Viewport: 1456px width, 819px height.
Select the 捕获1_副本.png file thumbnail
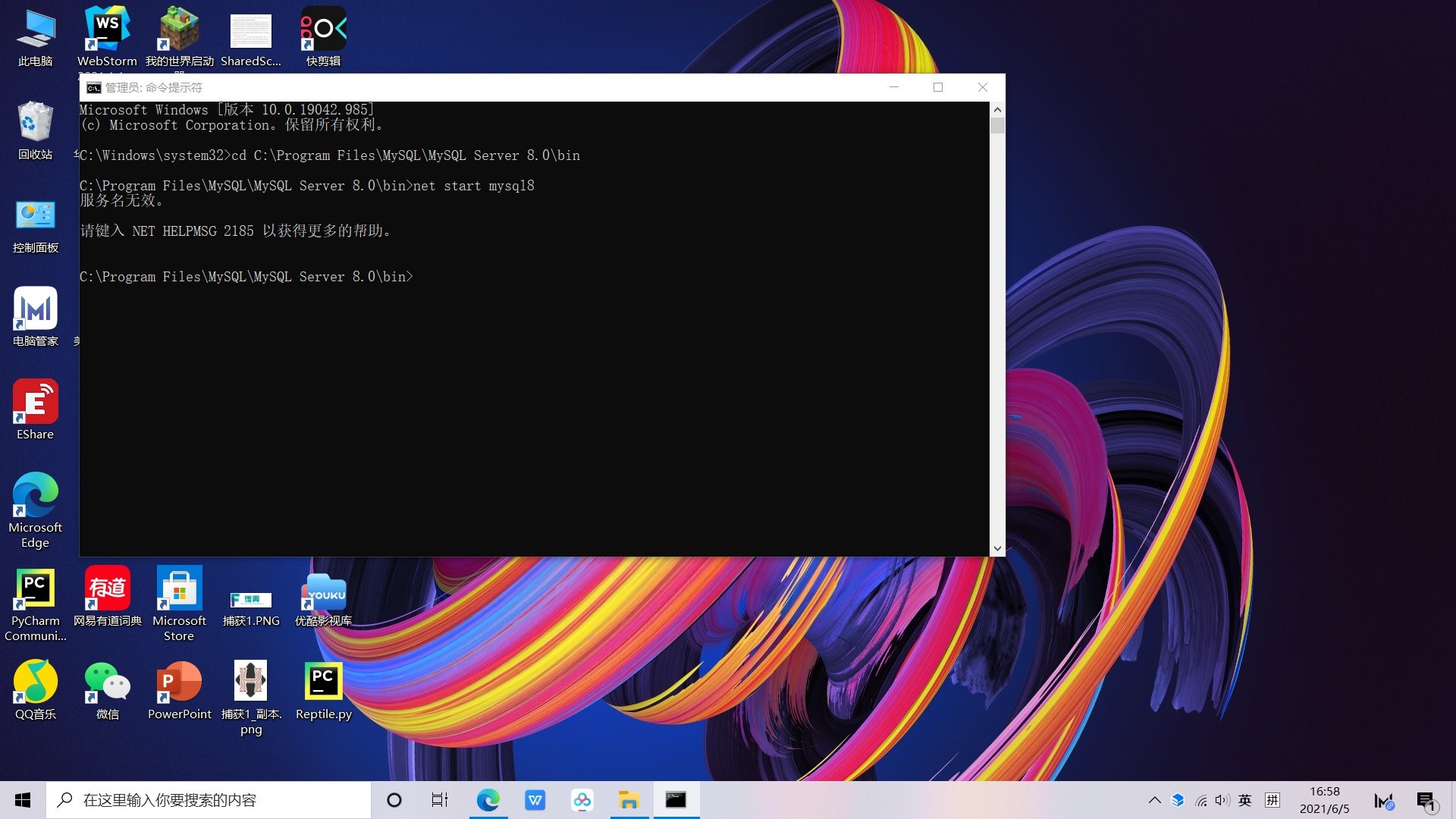[251, 698]
